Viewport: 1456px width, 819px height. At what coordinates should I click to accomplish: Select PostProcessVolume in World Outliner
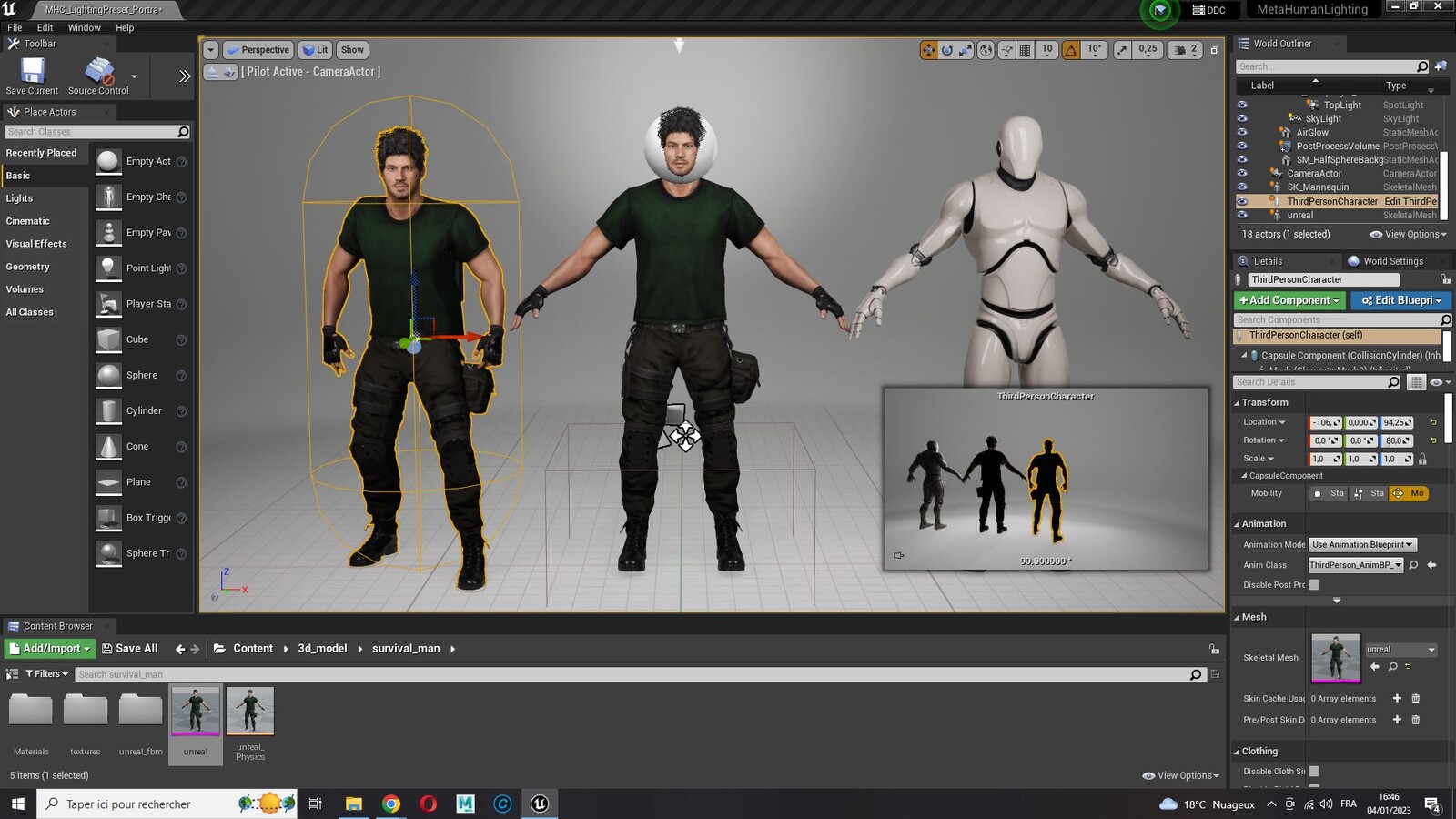(1337, 147)
